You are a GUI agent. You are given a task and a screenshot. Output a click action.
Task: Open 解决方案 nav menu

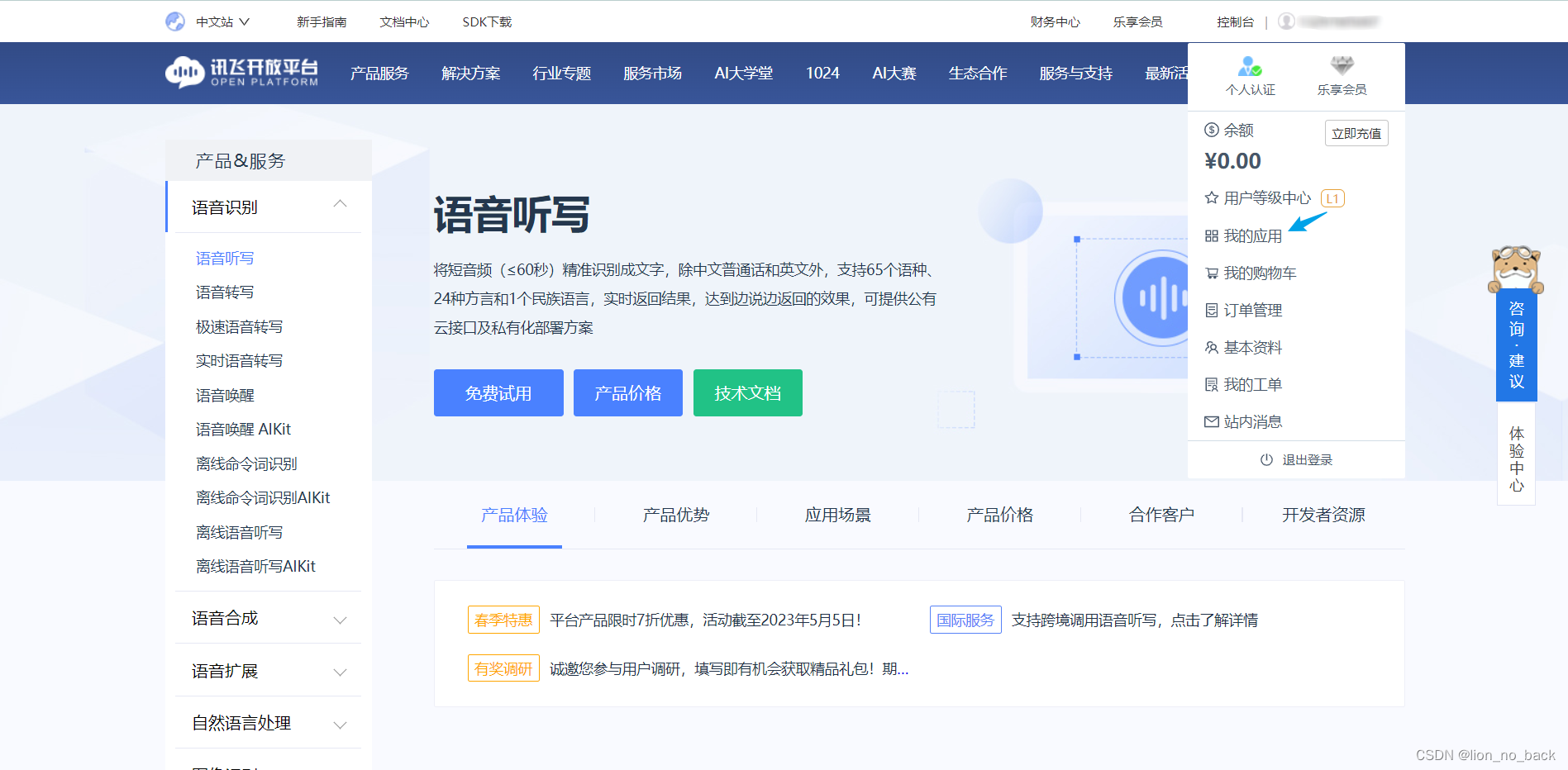pos(470,73)
